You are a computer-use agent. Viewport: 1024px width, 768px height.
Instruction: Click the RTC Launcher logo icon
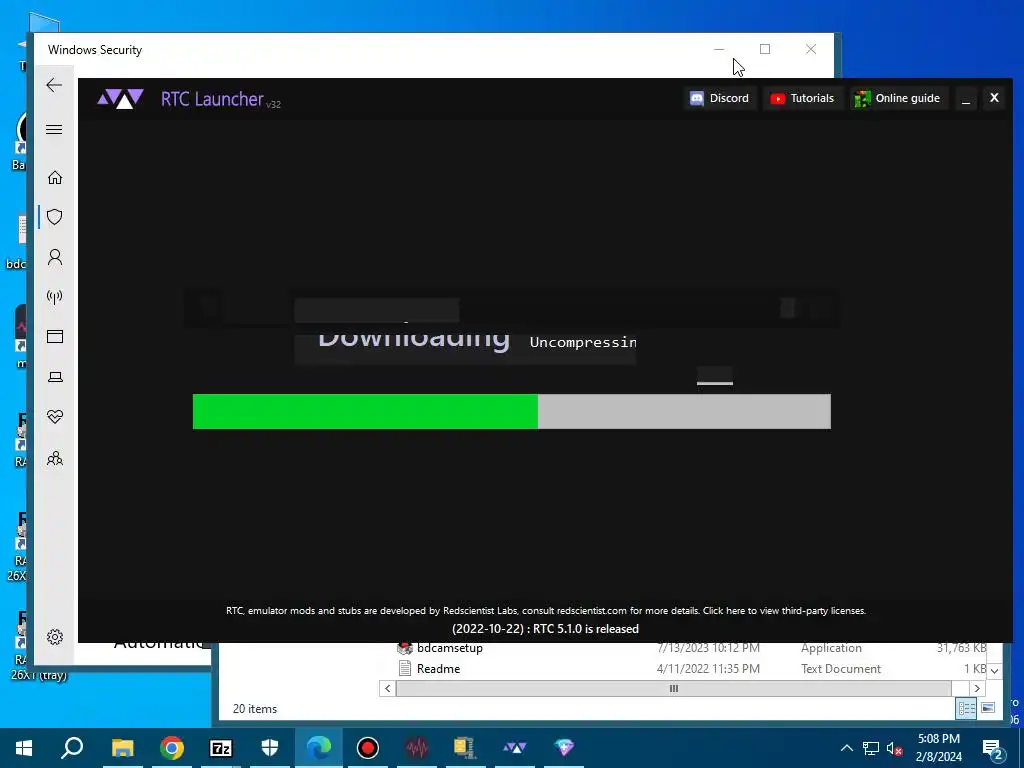pyautogui.click(x=120, y=99)
